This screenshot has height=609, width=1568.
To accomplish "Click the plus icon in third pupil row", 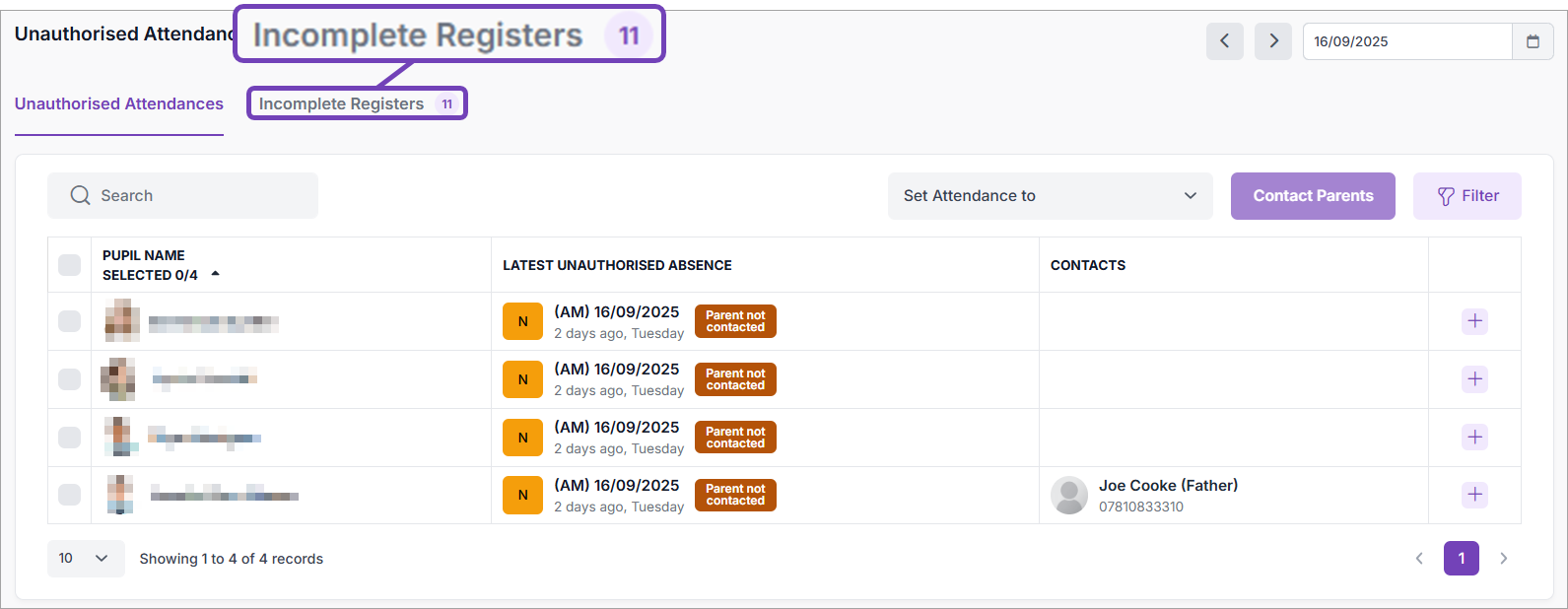I will click(x=1474, y=437).
